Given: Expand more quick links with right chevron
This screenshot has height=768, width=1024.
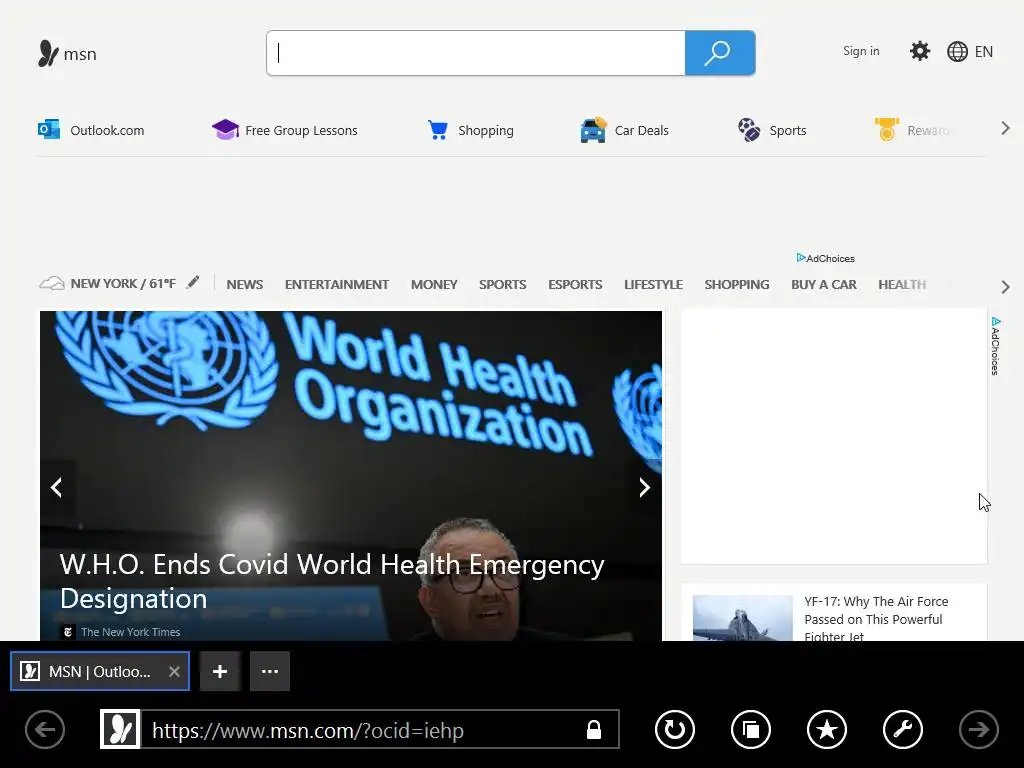Looking at the screenshot, I should coord(1005,129).
